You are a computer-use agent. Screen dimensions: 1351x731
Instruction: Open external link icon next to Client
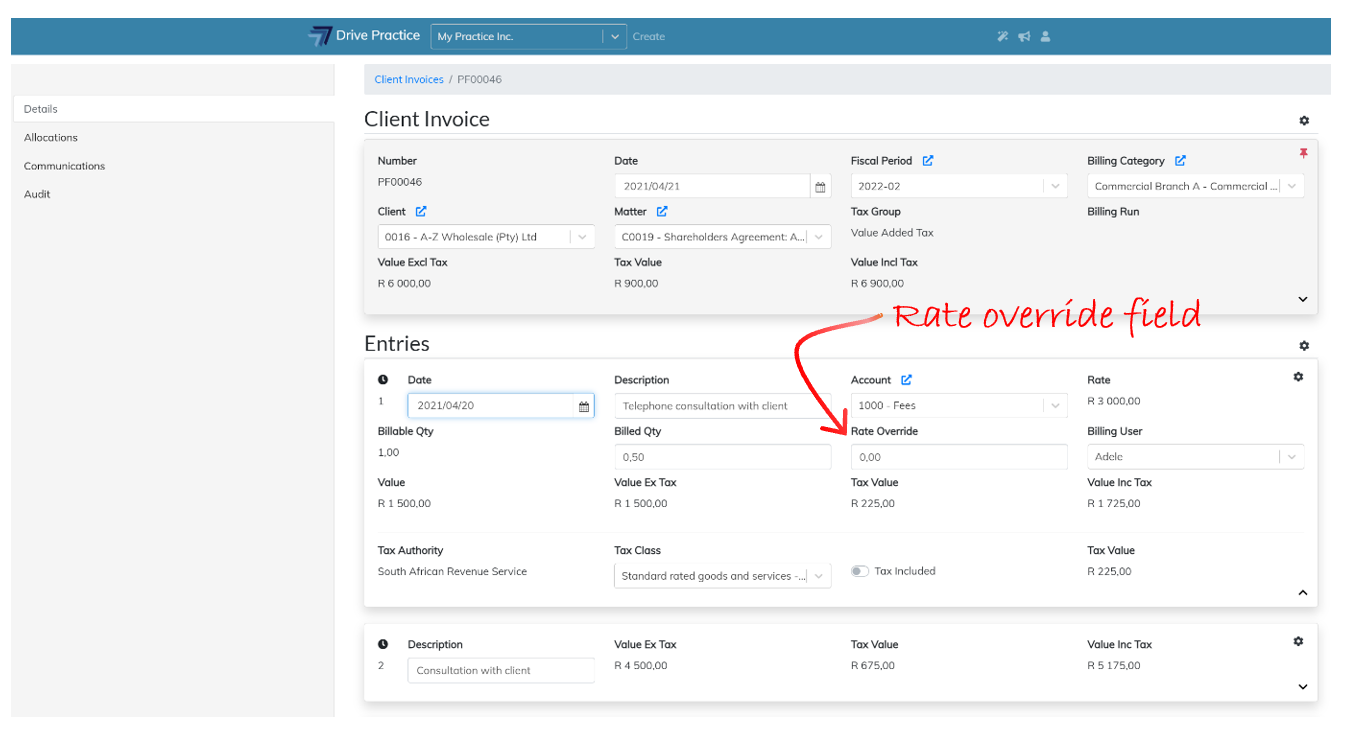coord(421,212)
